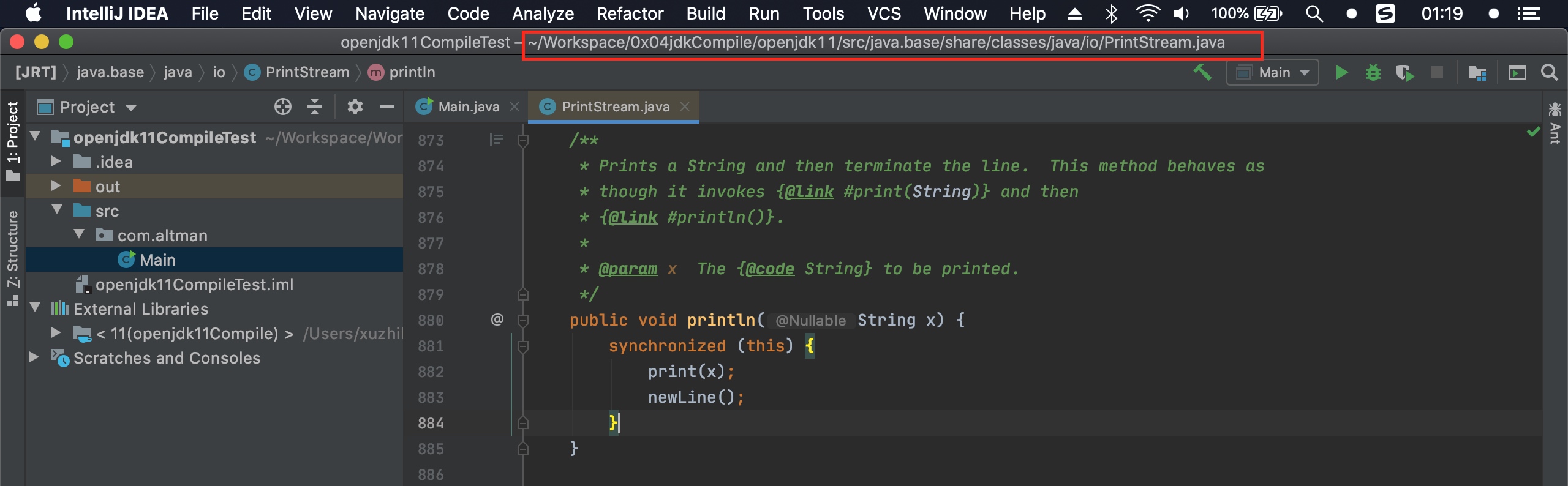Open the Run Anything window icon
The width and height of the screenshot is (1568, 486).
click(1517, 73)
